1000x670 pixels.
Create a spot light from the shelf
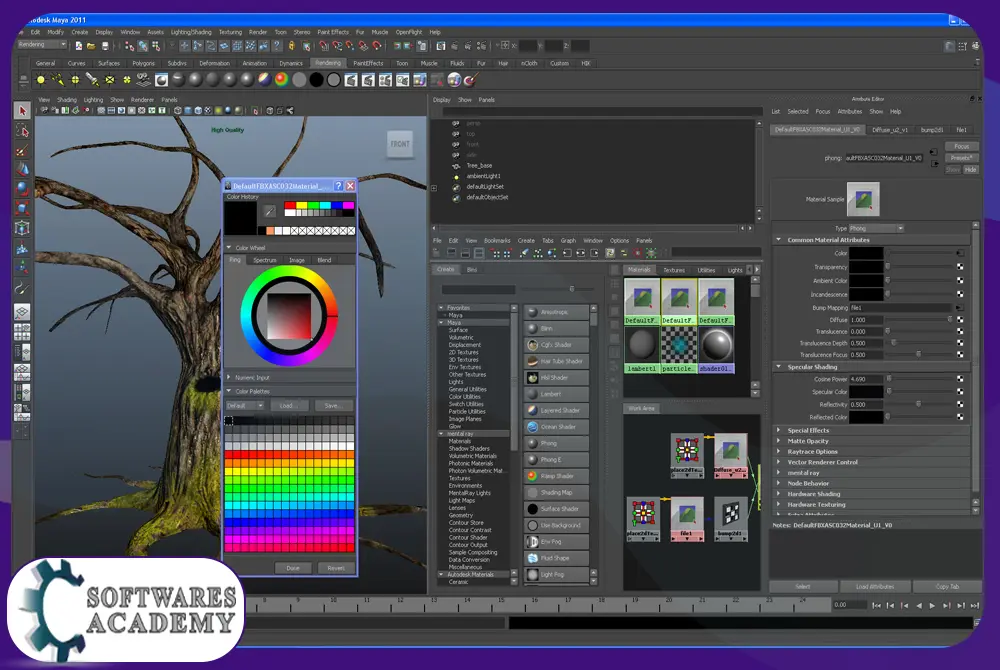click(x=92, y=80)
